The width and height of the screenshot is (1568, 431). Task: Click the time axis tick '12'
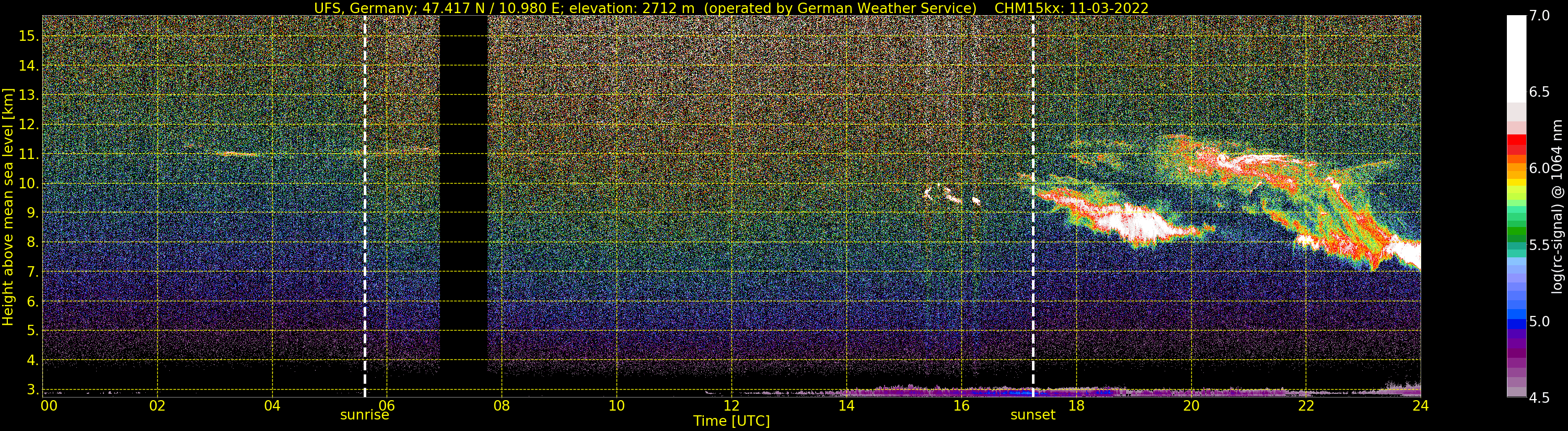click(731, 406)
